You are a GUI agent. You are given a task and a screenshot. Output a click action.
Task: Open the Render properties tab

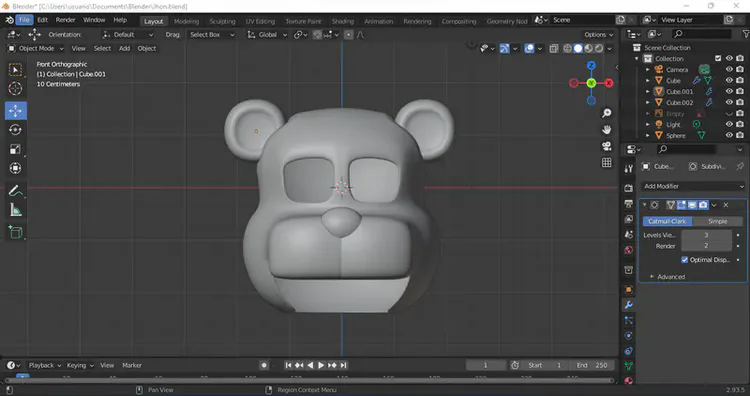pos(629,188)
